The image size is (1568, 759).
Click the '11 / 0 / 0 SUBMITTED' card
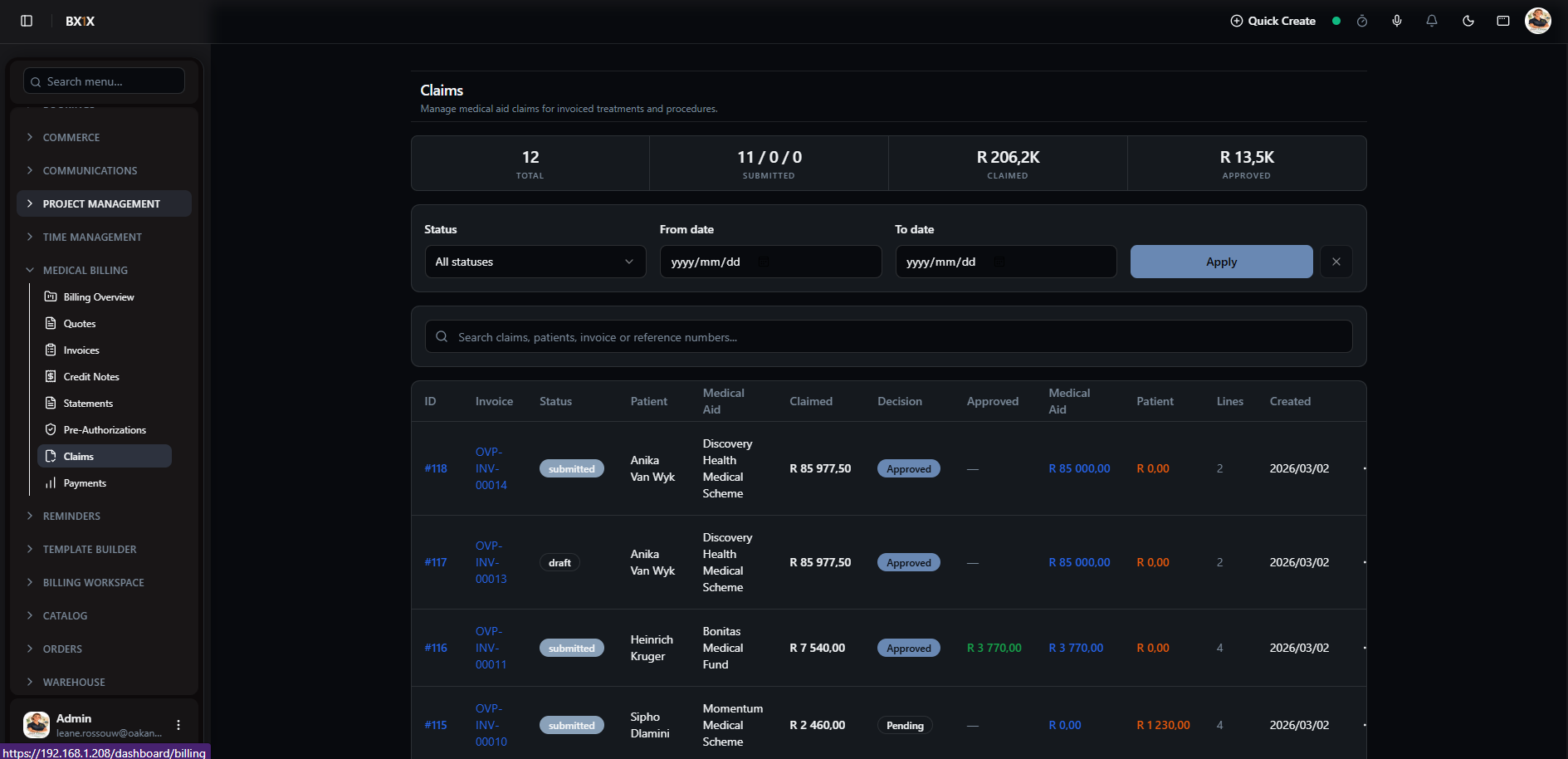tap(769, 164)
